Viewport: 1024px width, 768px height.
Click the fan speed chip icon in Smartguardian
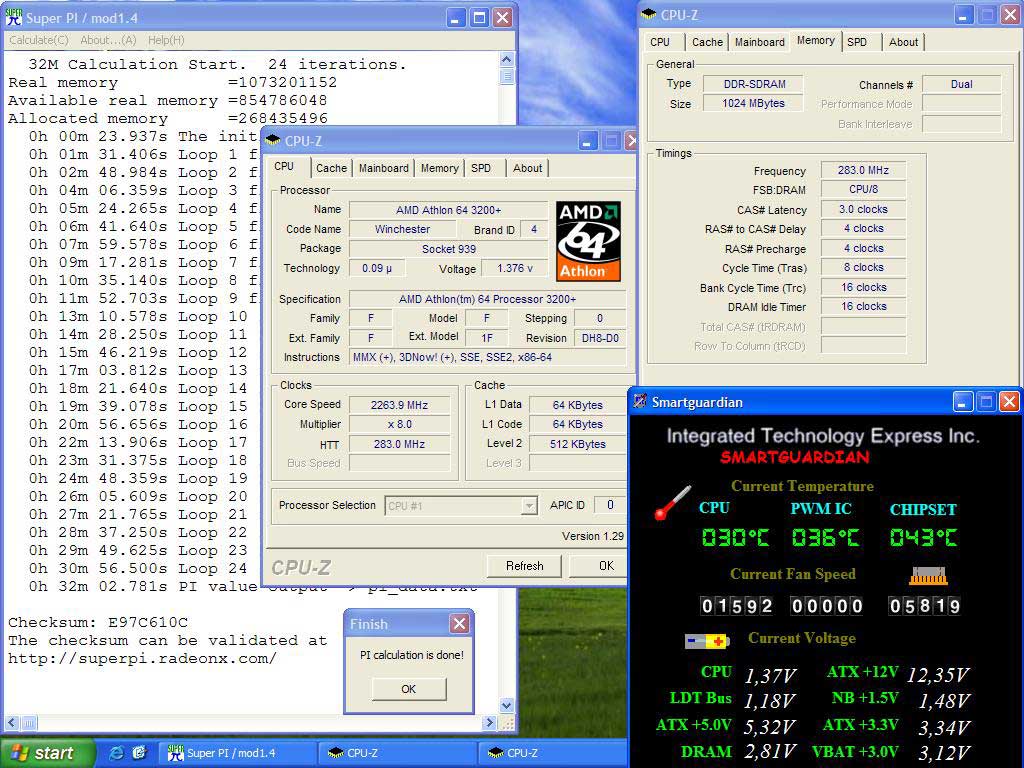928,575
